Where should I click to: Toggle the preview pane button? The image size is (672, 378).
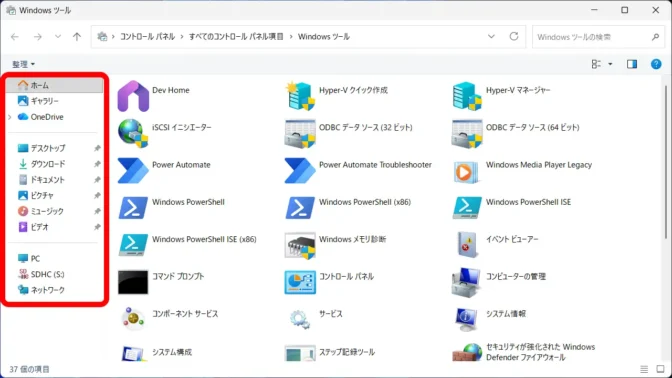point(632,64)
